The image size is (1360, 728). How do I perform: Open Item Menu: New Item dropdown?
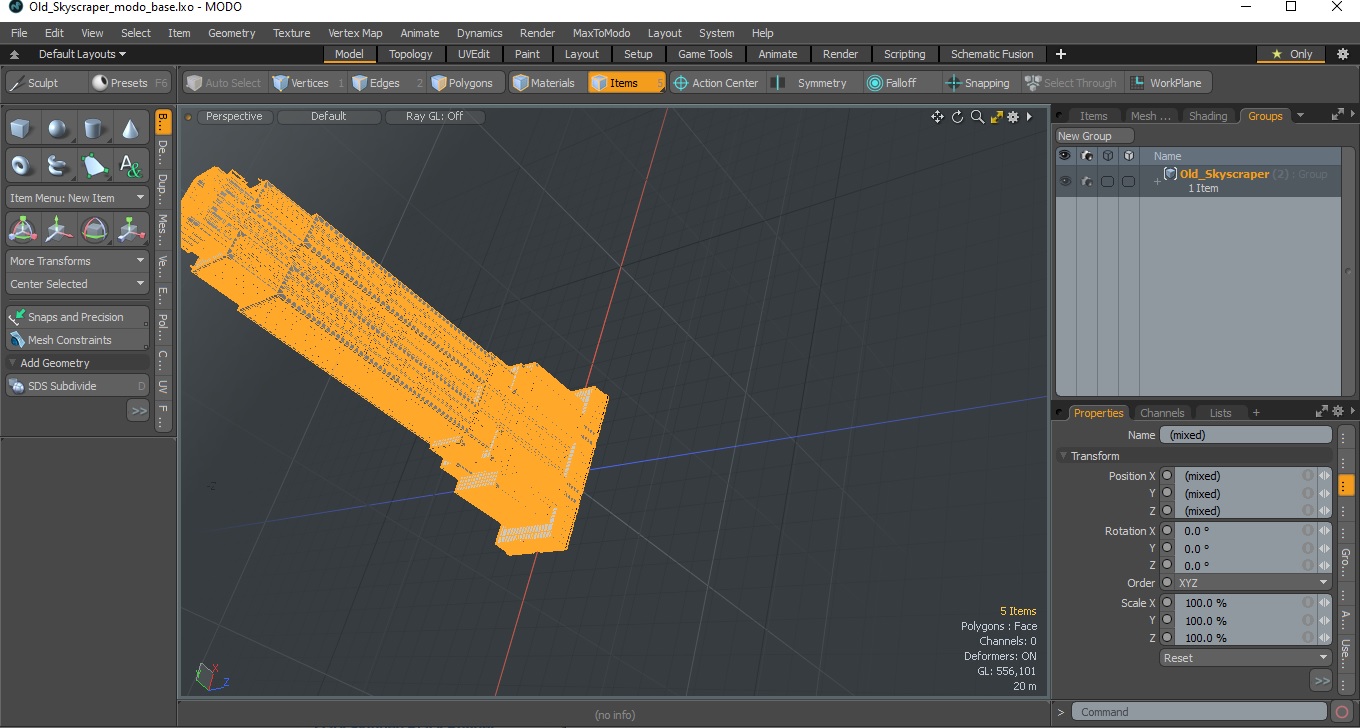pos(77,198)
